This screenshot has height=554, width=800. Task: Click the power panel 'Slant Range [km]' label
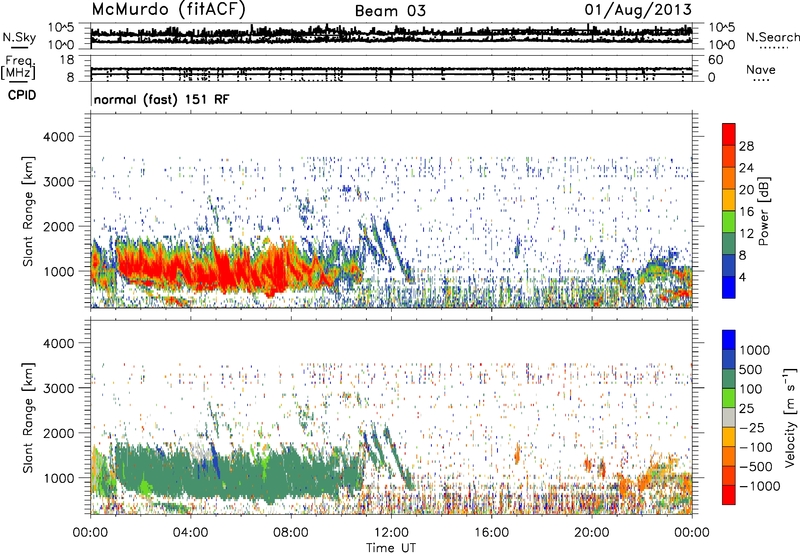click(x=28, y=211)
